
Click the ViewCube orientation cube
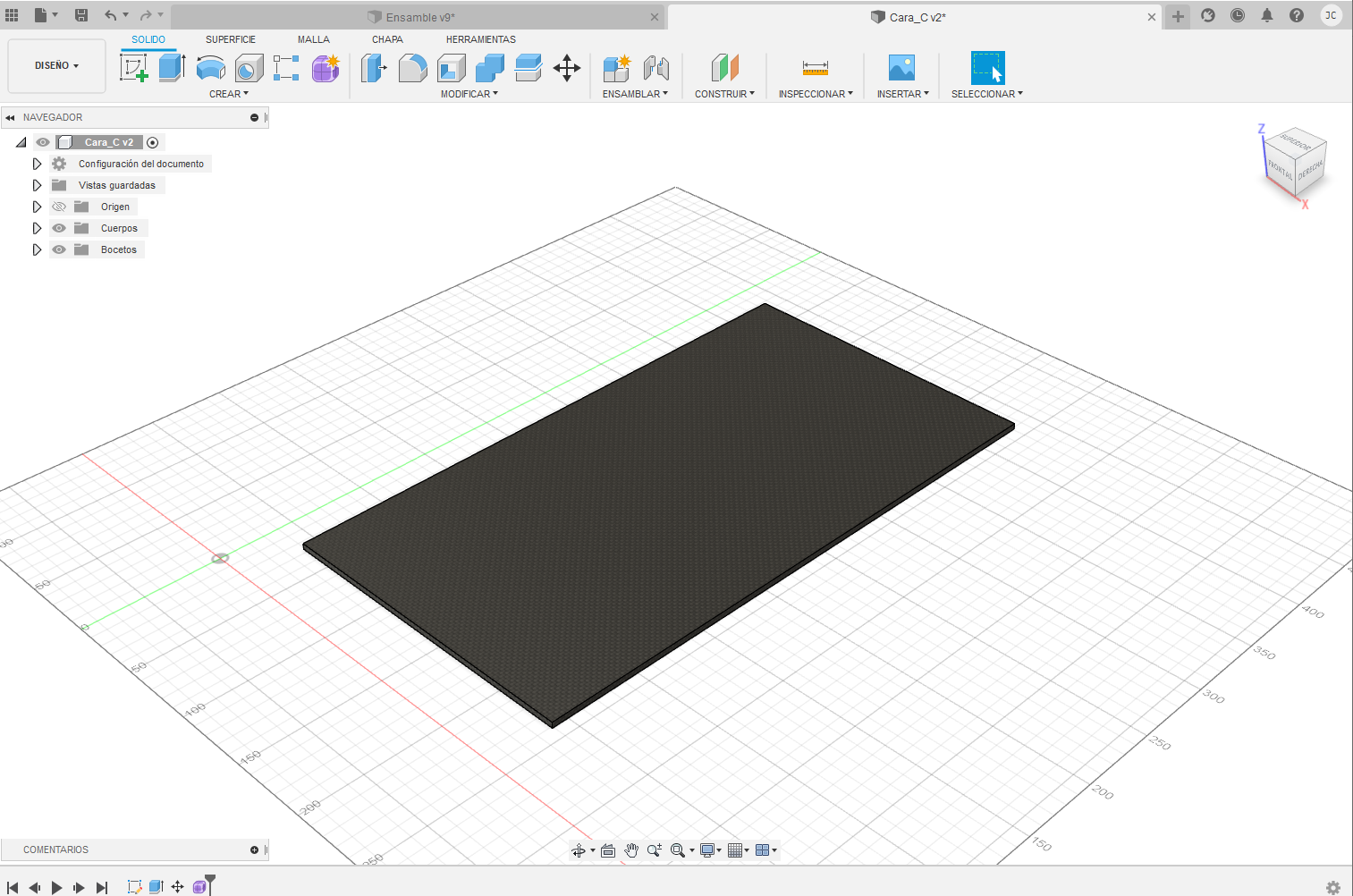point(1295,163)
